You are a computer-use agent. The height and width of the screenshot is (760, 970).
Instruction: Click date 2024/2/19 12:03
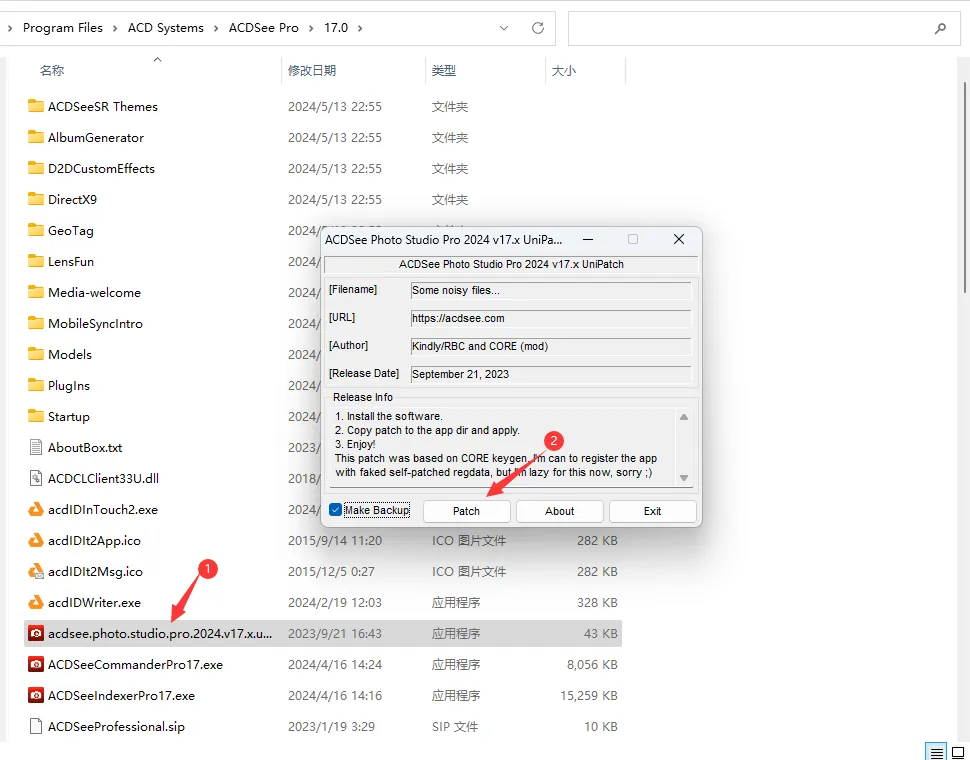click(x=335, y=602)
